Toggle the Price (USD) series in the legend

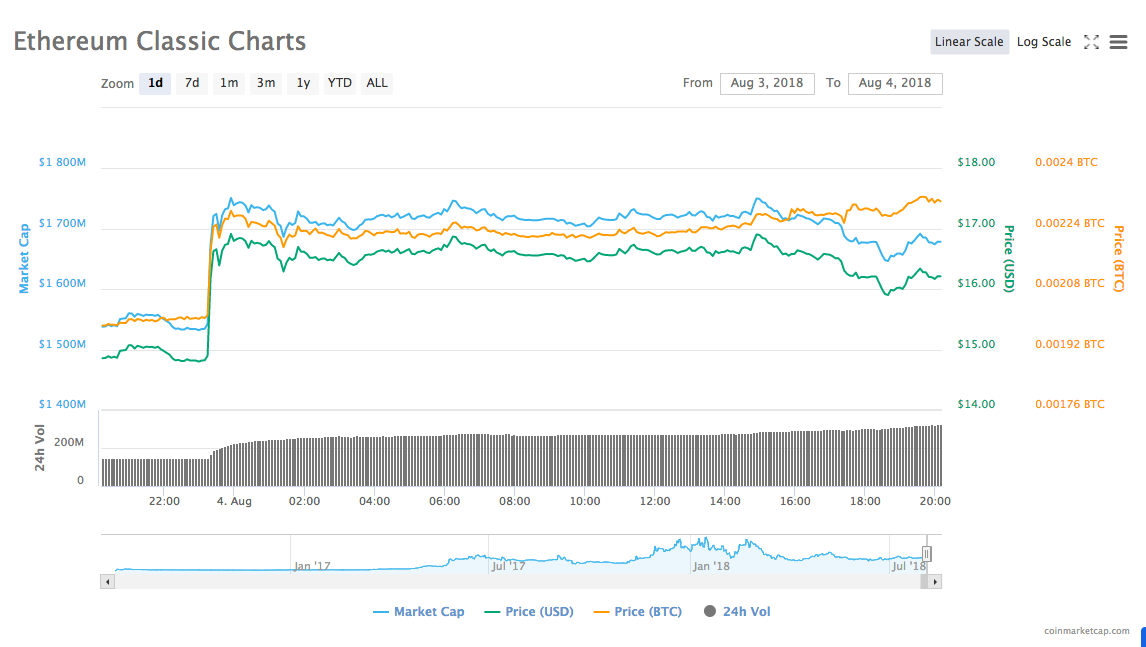click(x=531, y=611)
